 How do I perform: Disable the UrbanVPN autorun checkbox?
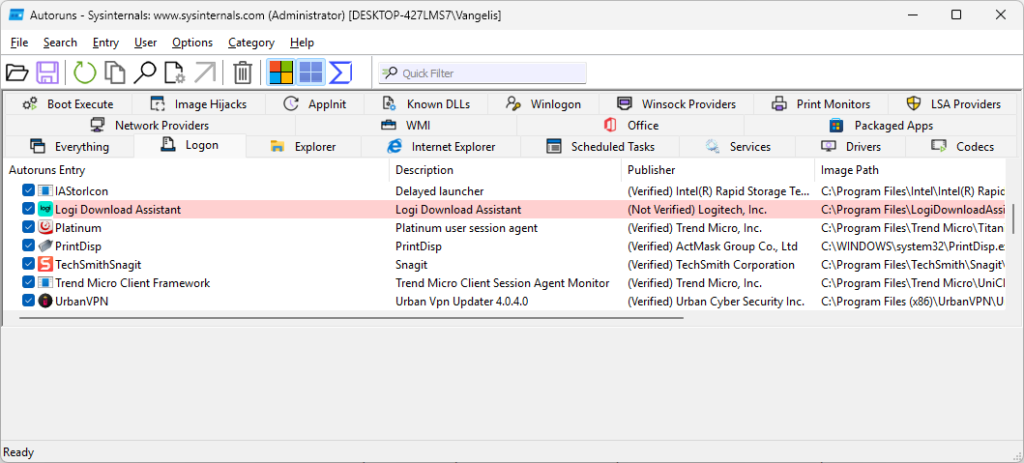click(28, 300)
